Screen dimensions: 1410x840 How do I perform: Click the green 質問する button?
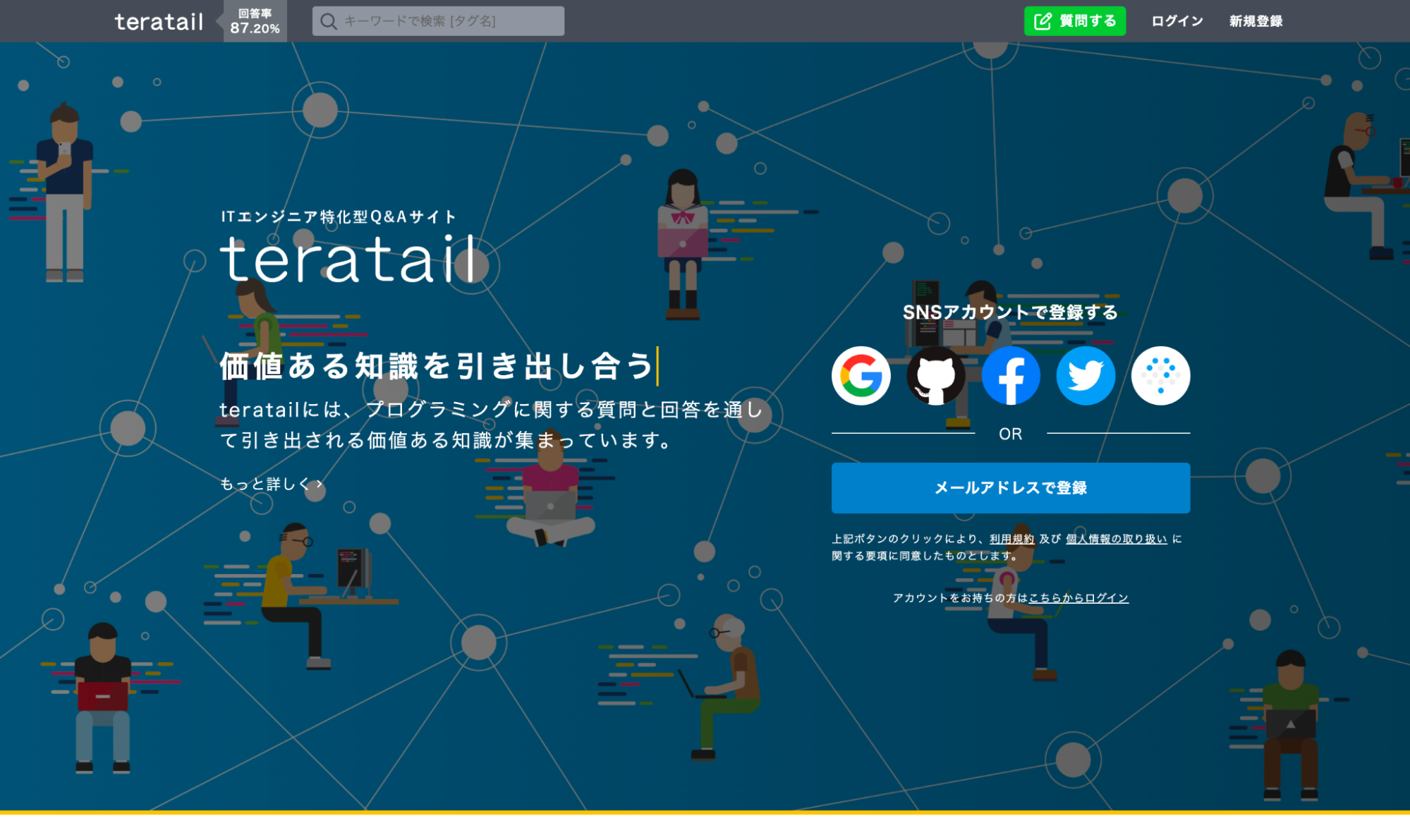click(x=1074, y=21)
